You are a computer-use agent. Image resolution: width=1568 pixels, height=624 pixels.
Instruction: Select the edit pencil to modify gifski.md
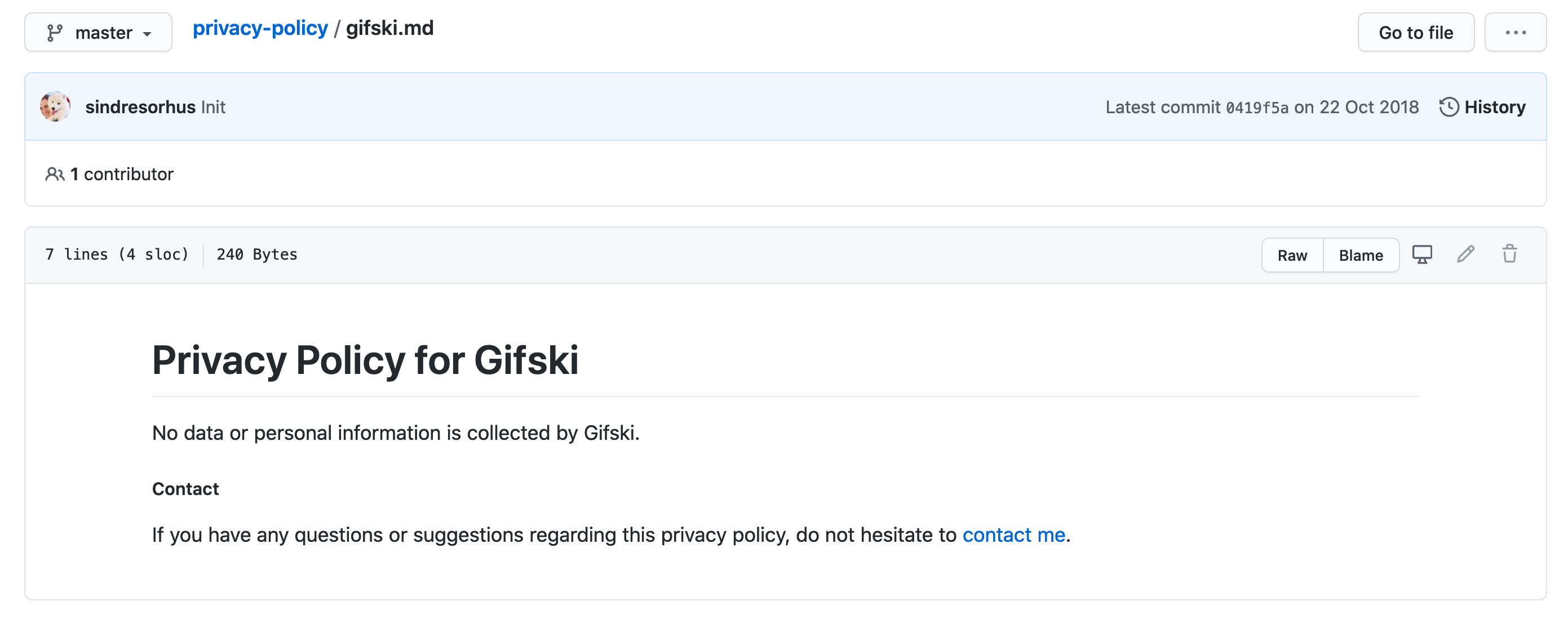1467,255
